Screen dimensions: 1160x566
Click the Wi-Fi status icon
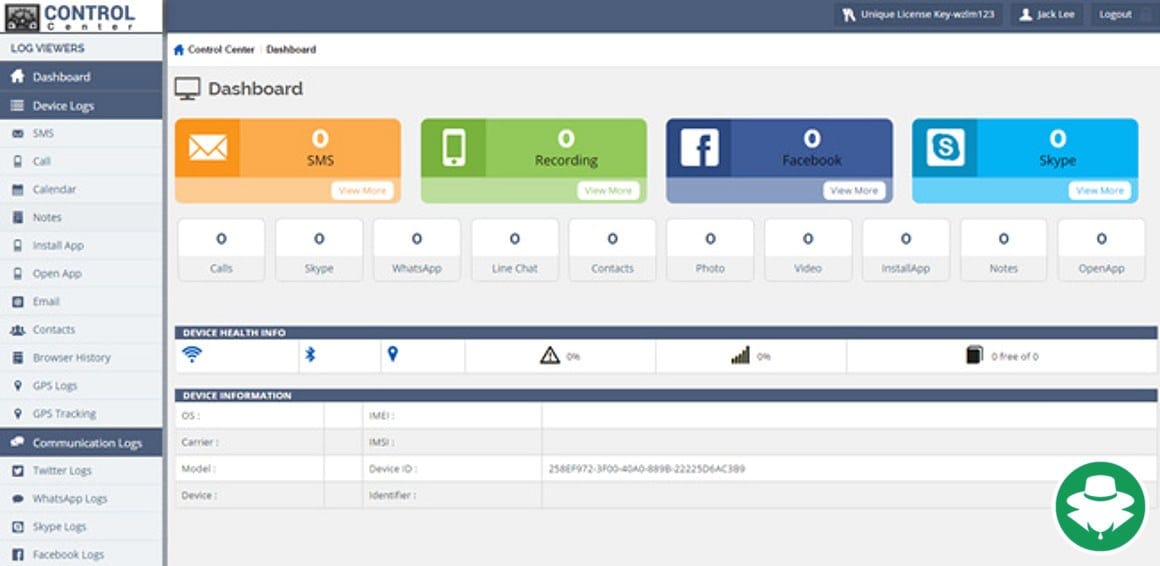(x=192, y=354)
